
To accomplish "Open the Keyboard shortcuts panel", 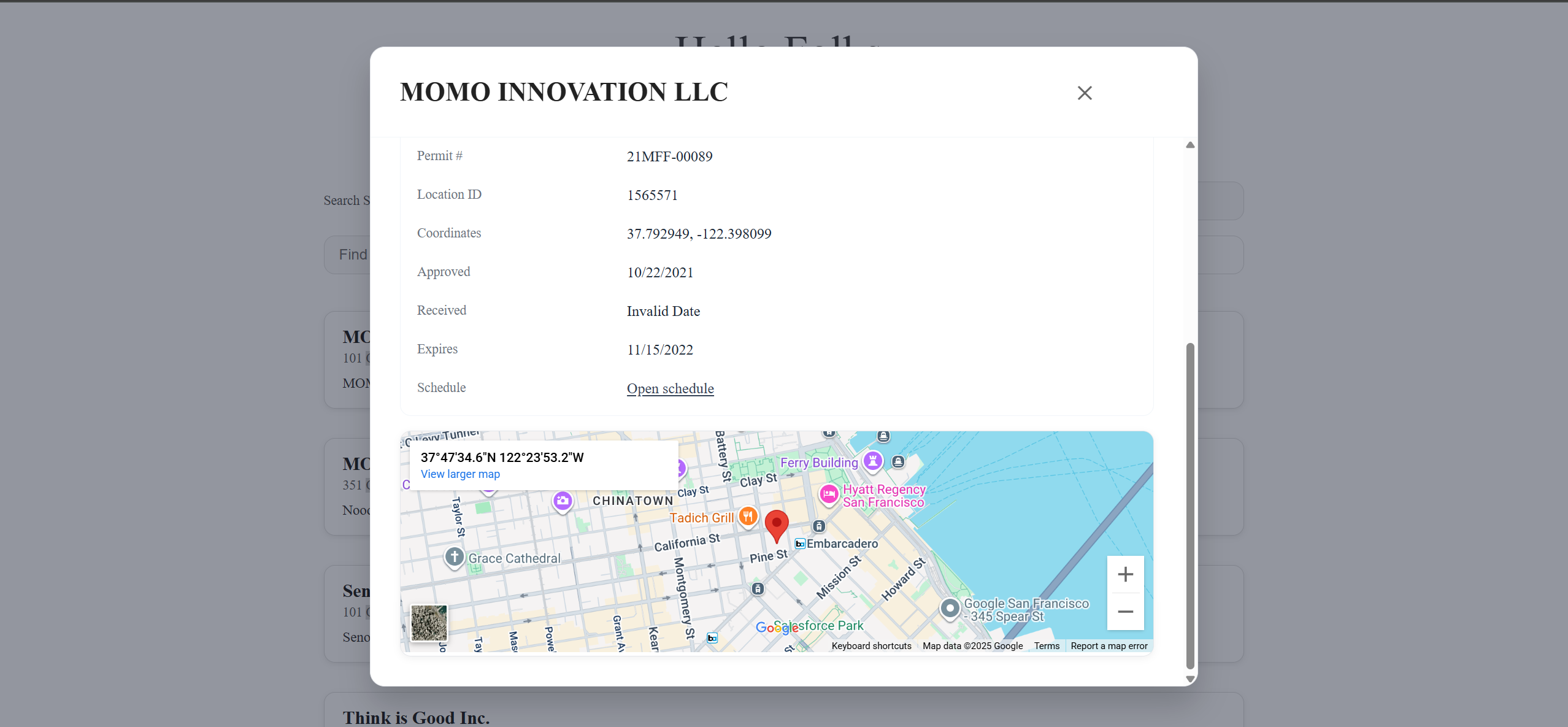I will [x=871, y=645].
